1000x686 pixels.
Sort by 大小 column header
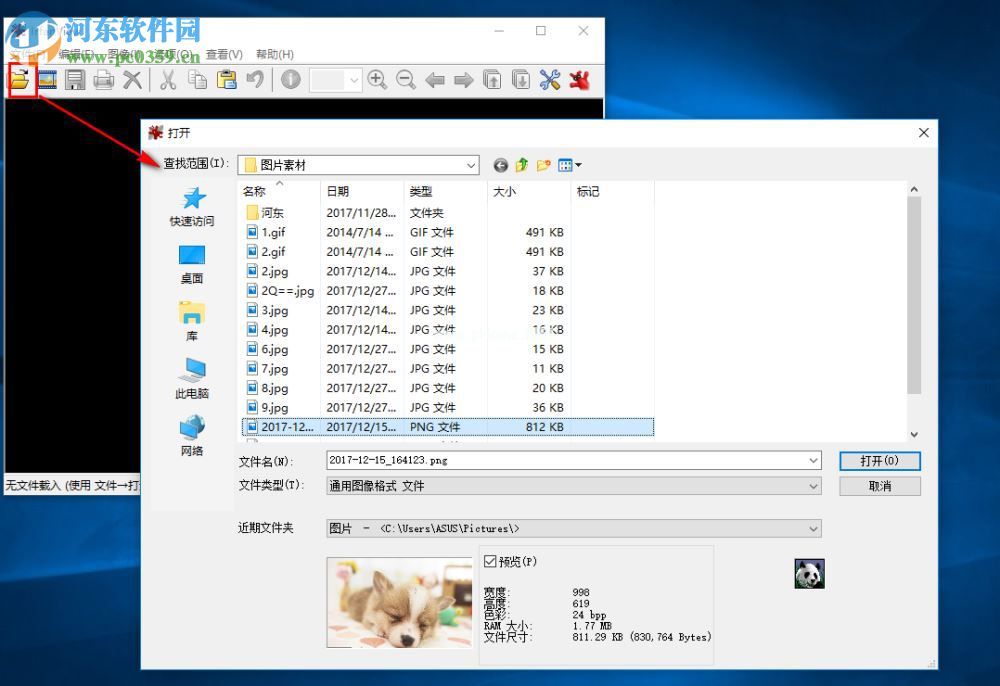[x=529, y=191]
